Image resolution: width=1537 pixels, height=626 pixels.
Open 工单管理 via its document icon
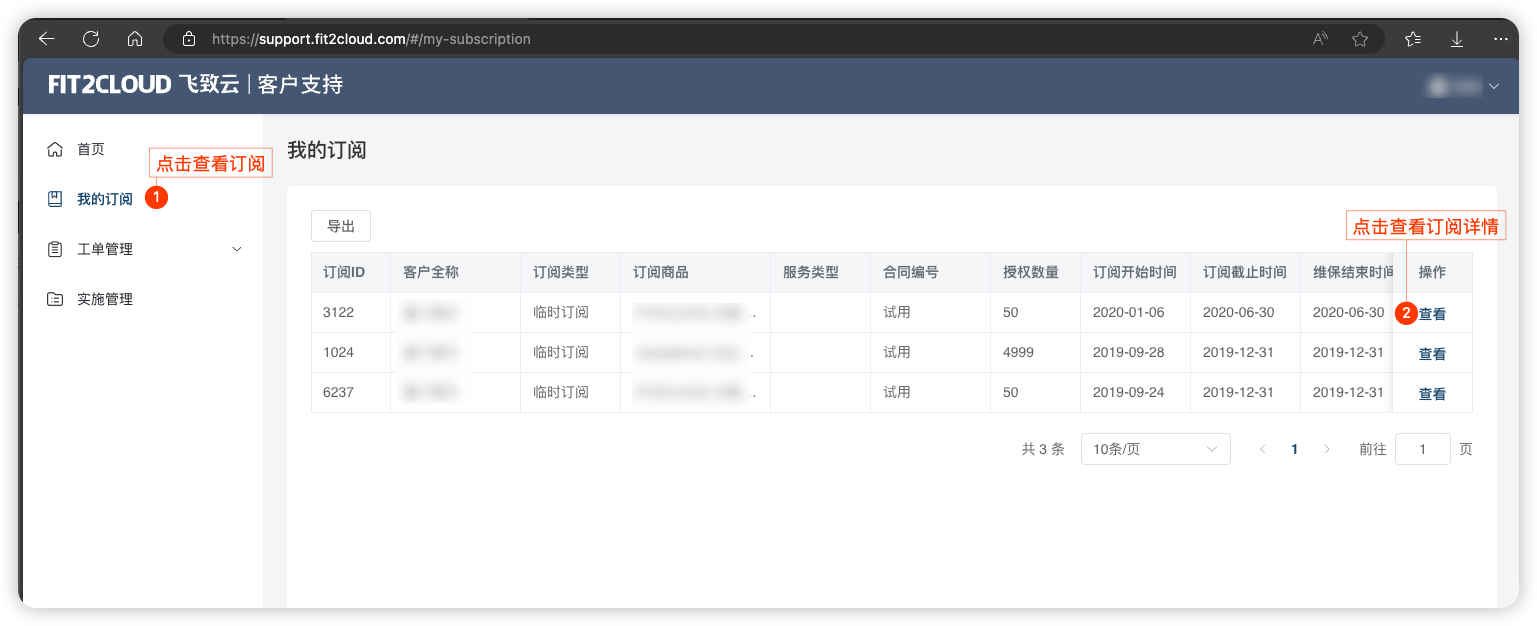[55, 248]
